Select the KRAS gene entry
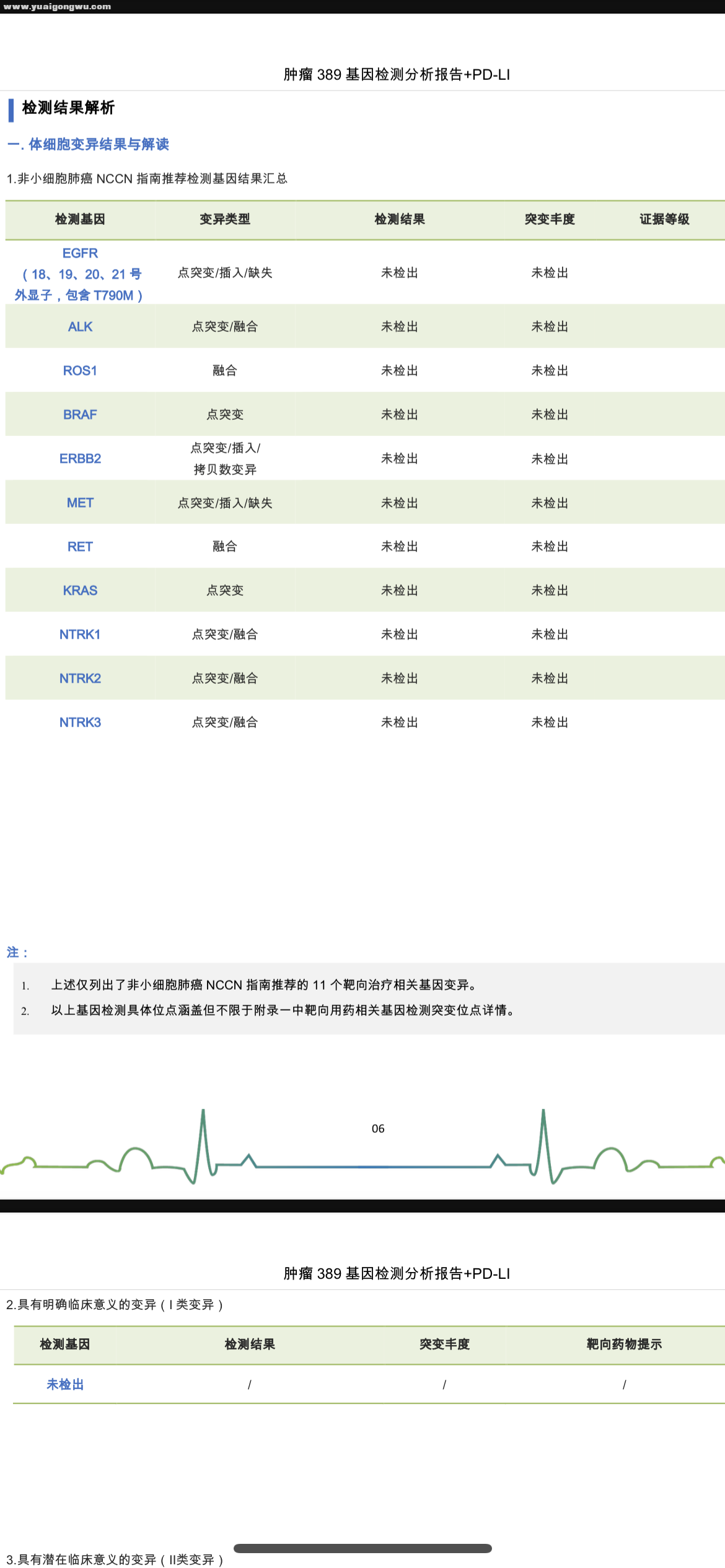Screen dimensions: 725x1568 (x=80, y=590)
